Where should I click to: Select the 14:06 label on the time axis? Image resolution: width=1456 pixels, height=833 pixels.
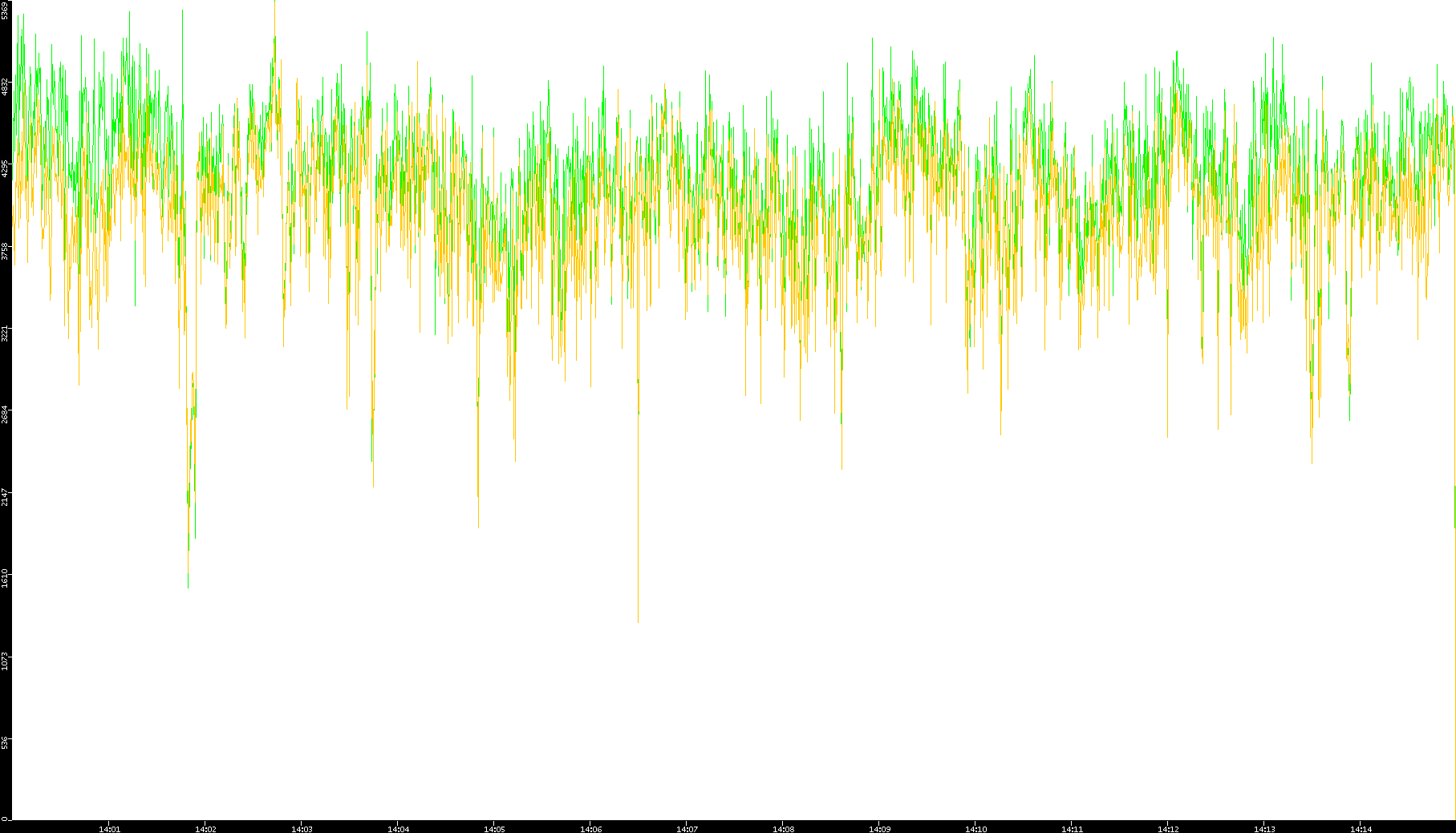590,829
